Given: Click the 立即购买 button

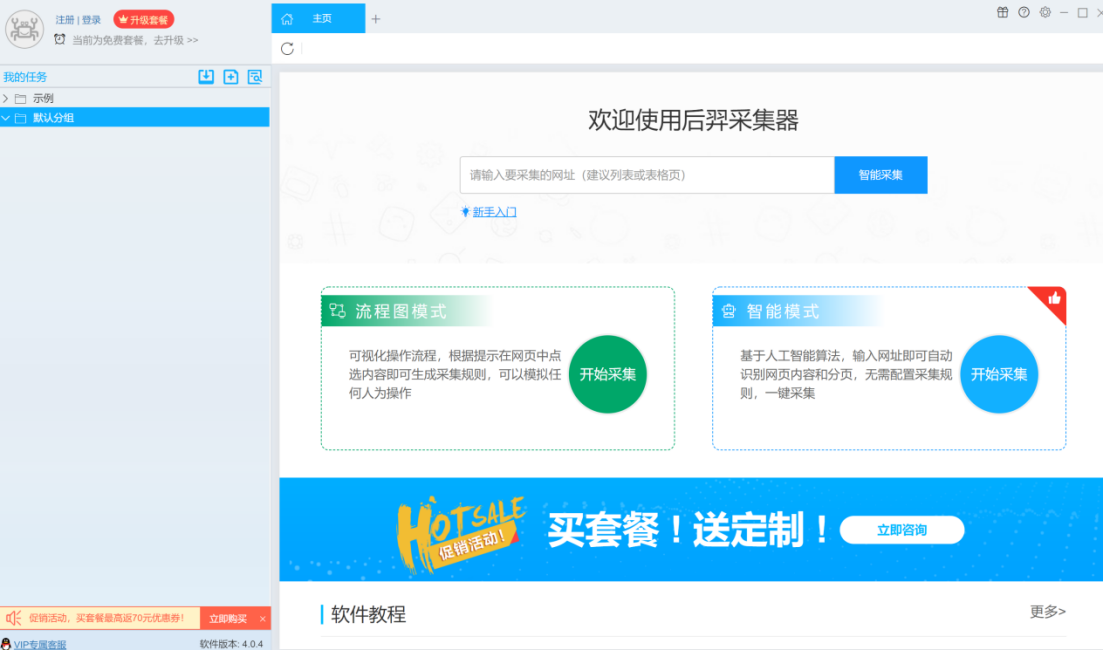Looking at the screenshot, I should coord(228,619).
